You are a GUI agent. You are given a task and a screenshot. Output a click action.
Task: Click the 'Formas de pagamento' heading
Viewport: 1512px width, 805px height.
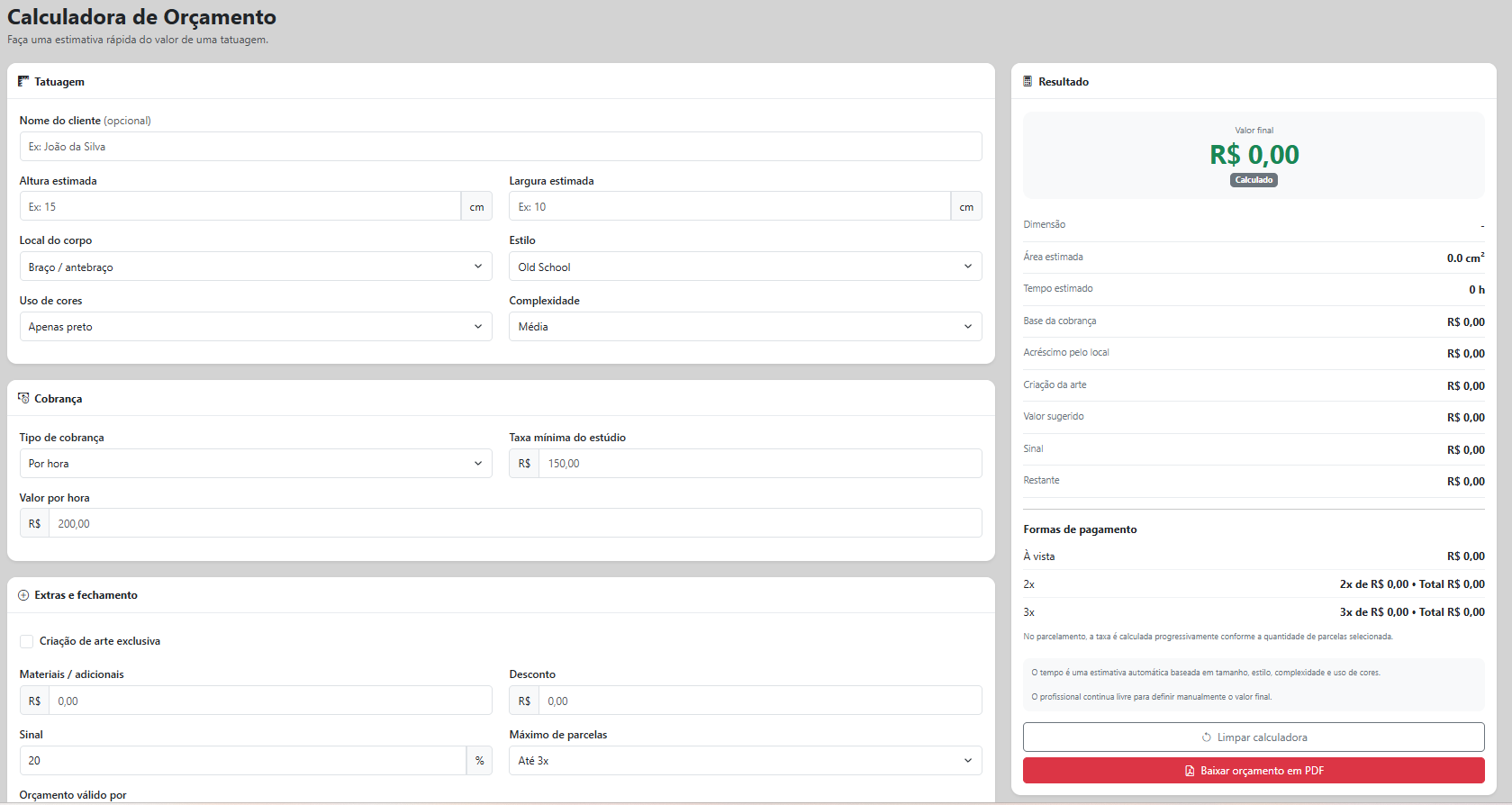pos(1080,529)
